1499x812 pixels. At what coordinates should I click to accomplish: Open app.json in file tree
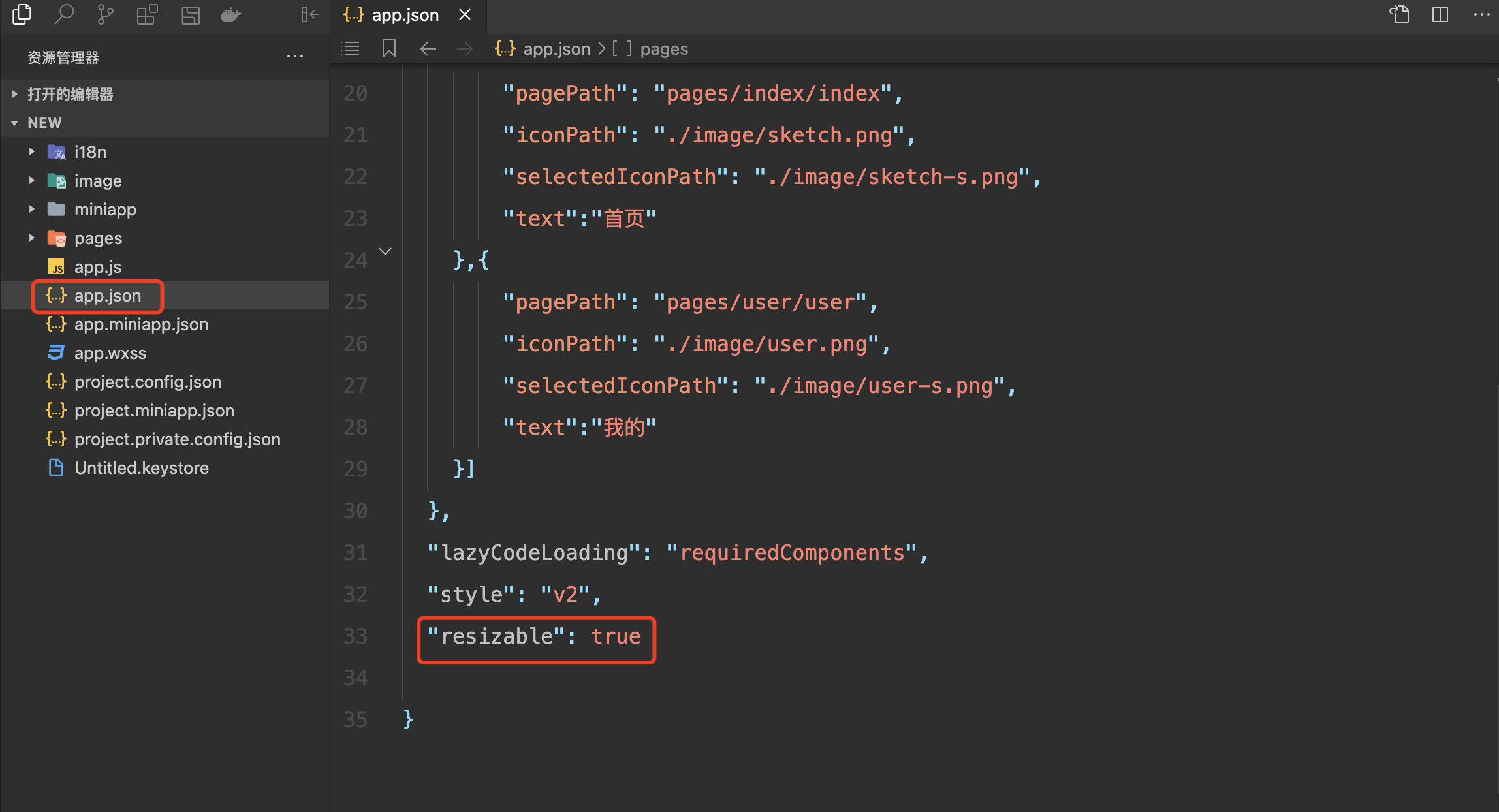tap(165, 295)
